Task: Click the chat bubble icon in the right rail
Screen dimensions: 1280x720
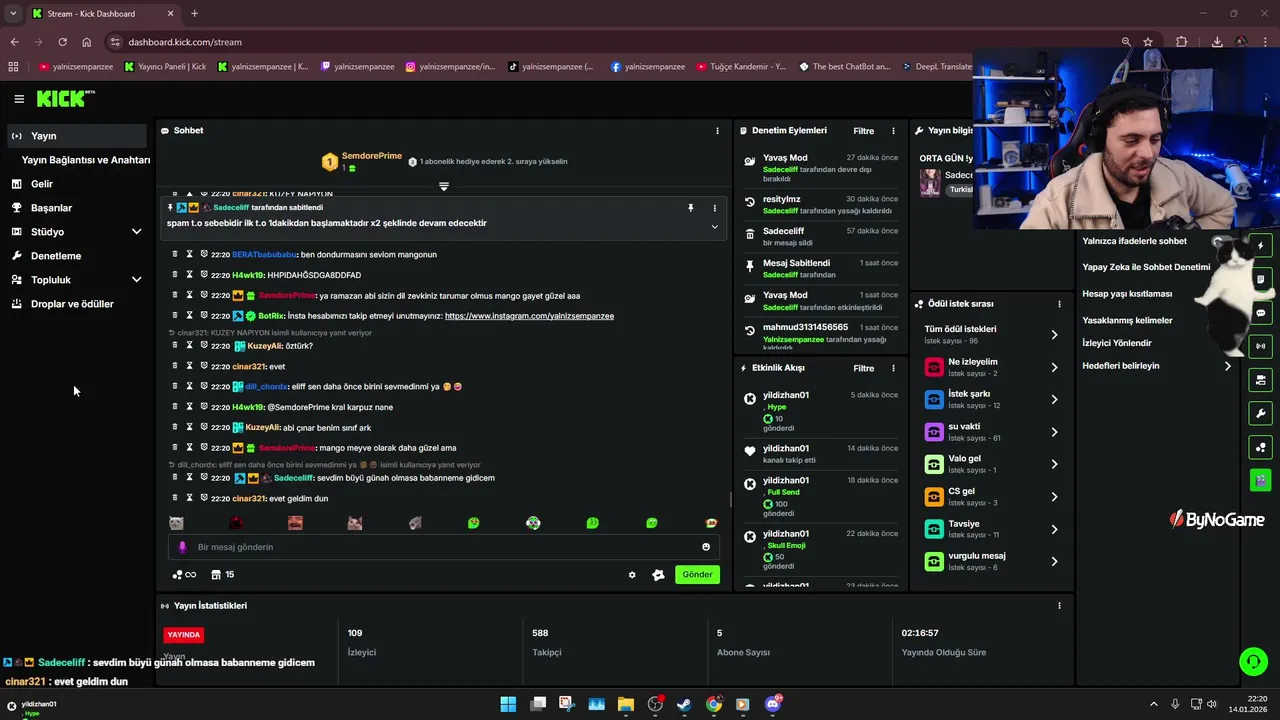Action: tap(1261, 313)
